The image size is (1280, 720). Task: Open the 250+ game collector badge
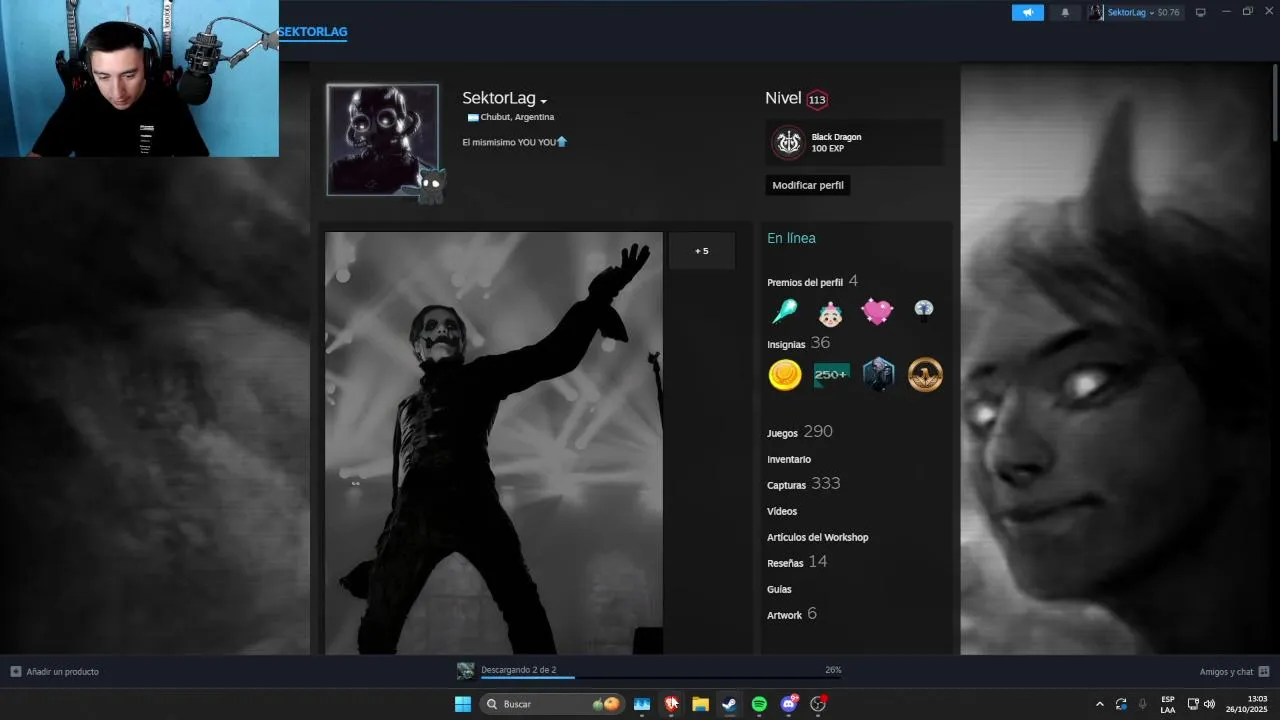[x=831, y=375]
